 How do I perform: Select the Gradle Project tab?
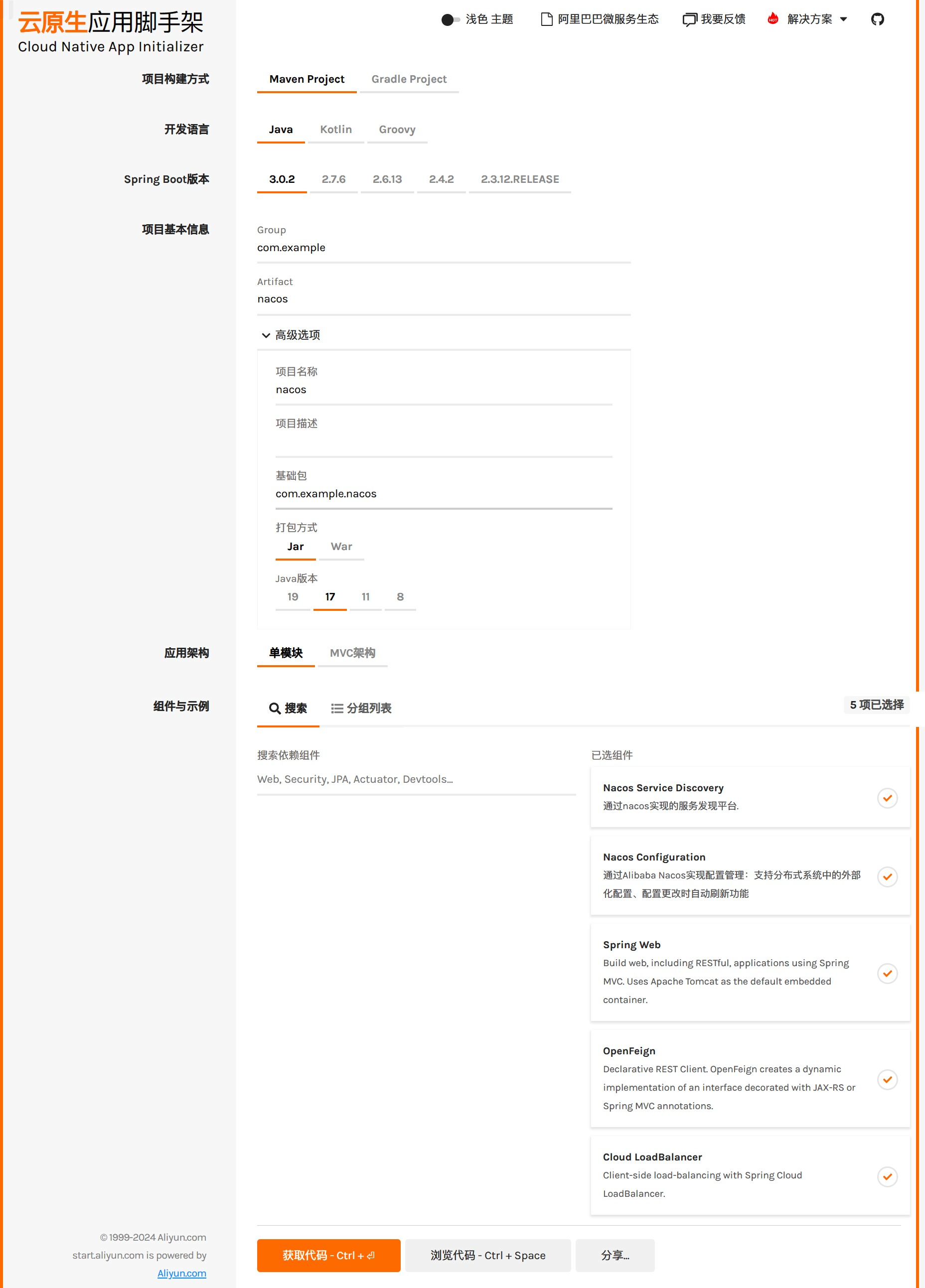click(409, 80)
